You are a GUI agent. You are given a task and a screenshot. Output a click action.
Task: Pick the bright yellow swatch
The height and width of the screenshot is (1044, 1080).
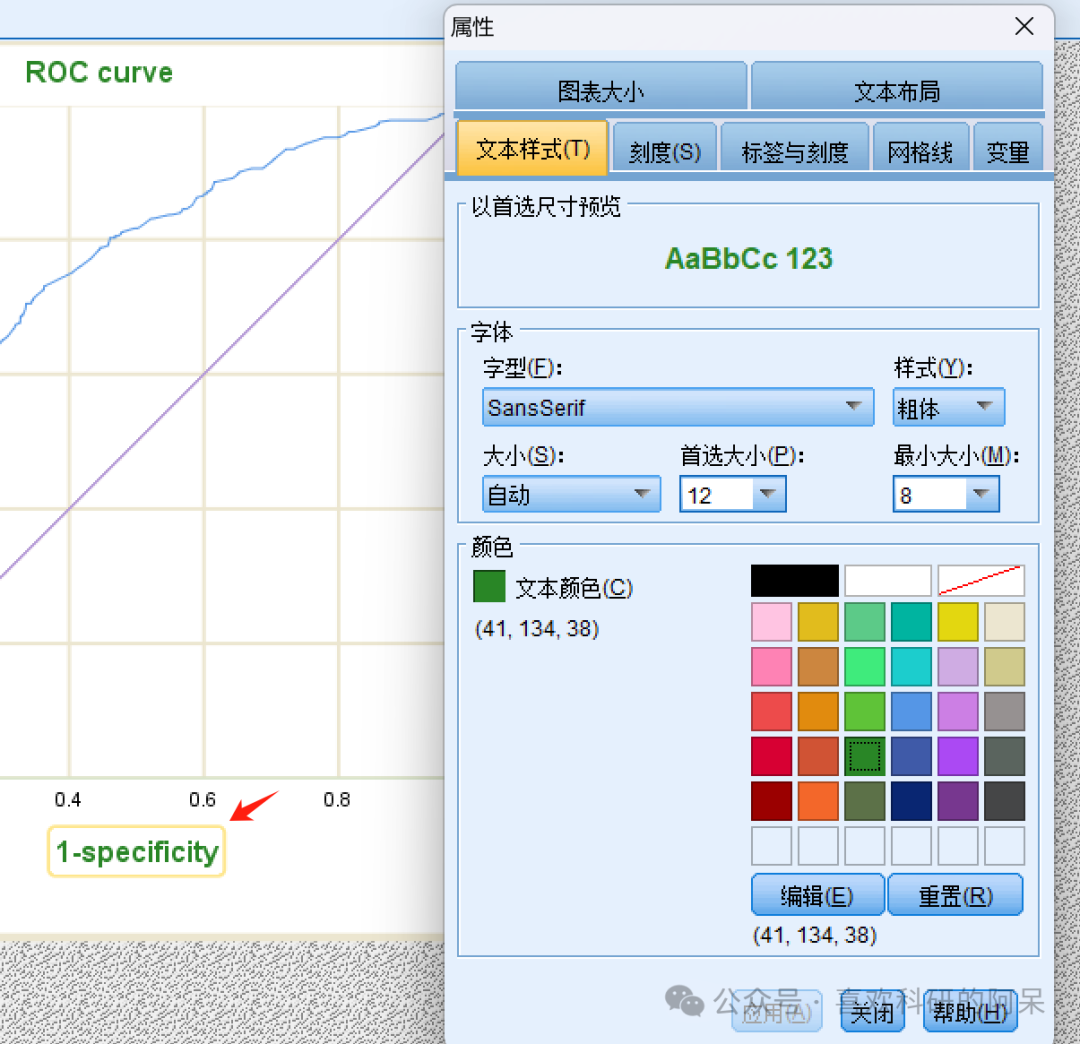tap(957, 622)
